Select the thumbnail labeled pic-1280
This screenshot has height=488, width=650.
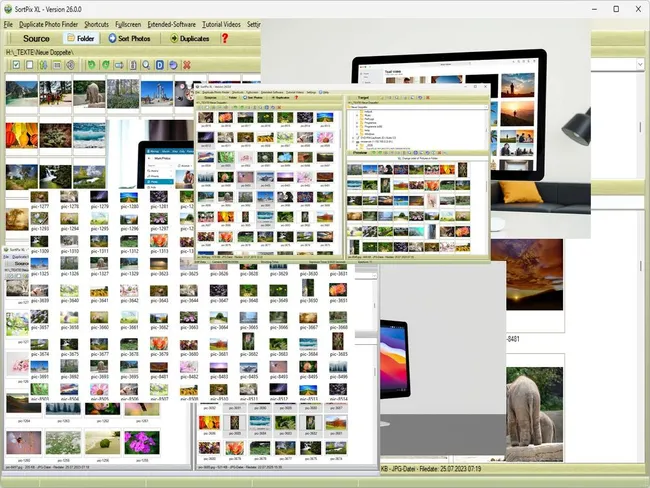pos(129,199)
